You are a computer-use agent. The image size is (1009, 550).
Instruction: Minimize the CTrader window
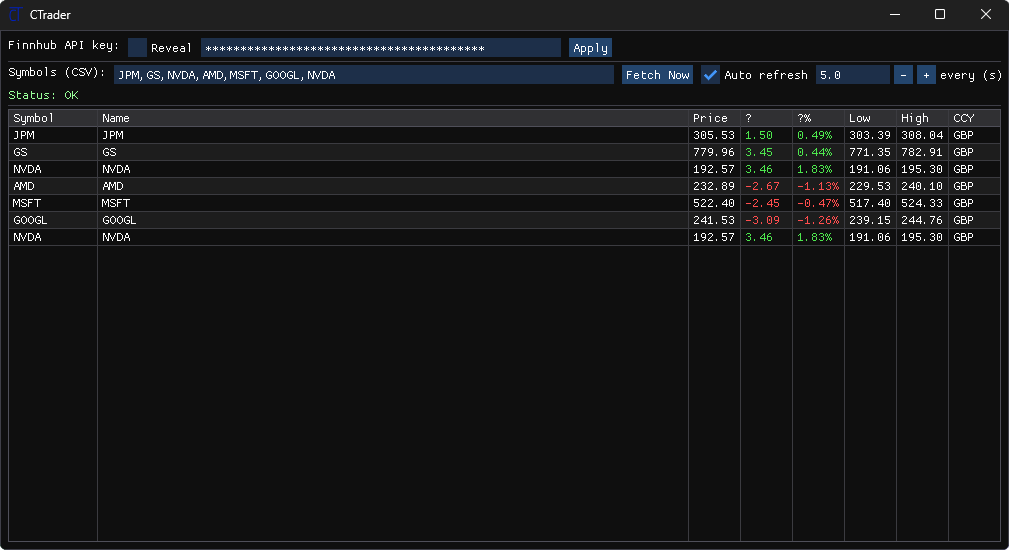[x=894, y=14]
